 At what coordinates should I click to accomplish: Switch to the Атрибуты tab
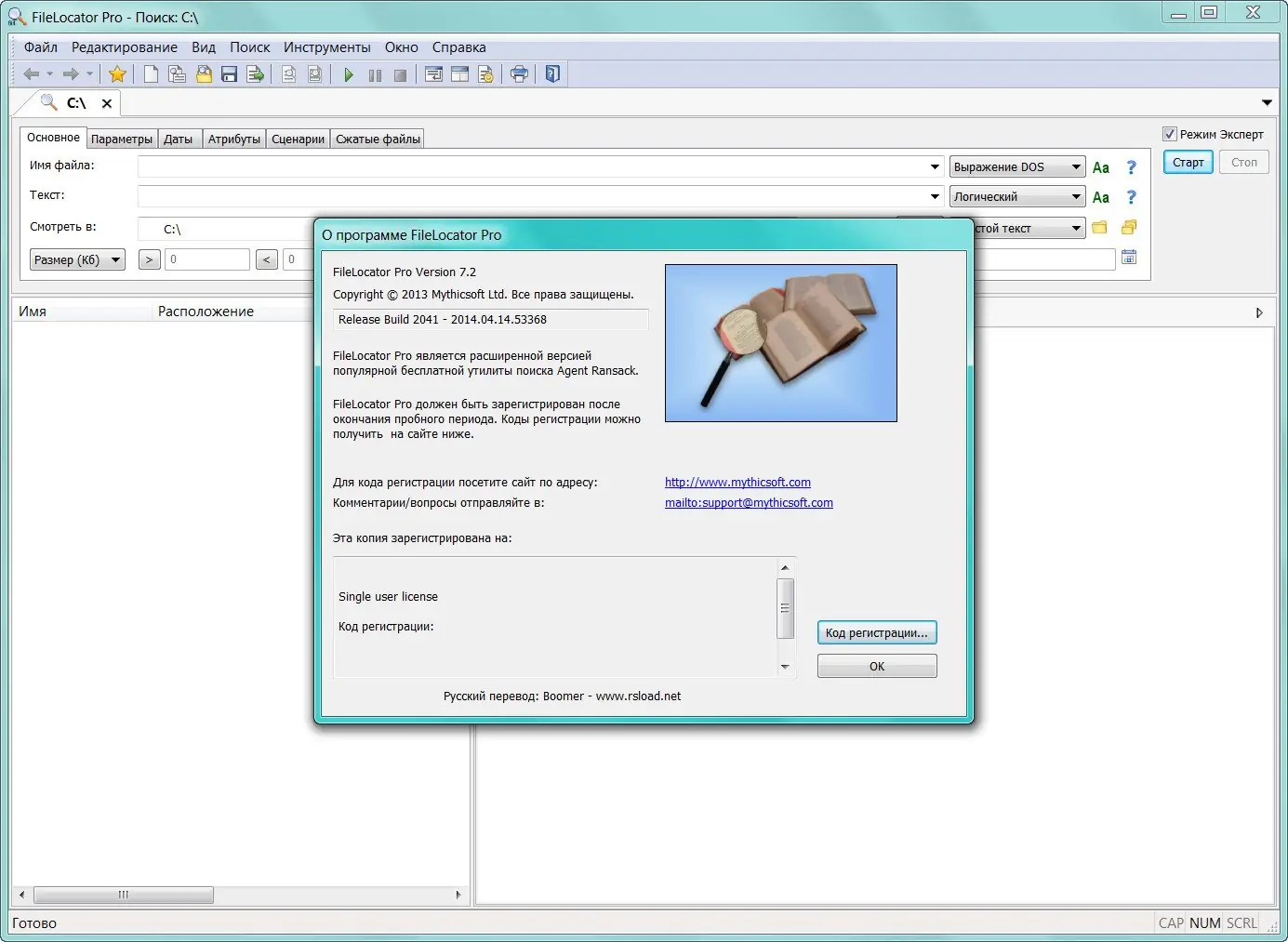234,139
